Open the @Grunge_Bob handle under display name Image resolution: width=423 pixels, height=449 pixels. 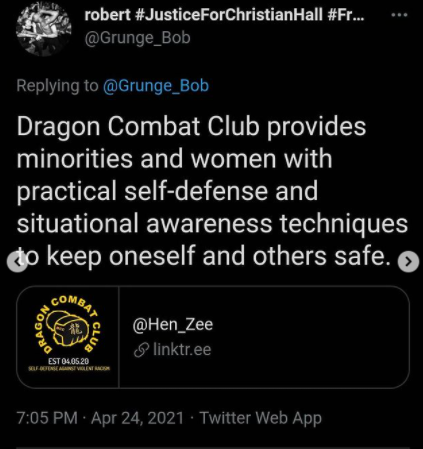(137, 38)
